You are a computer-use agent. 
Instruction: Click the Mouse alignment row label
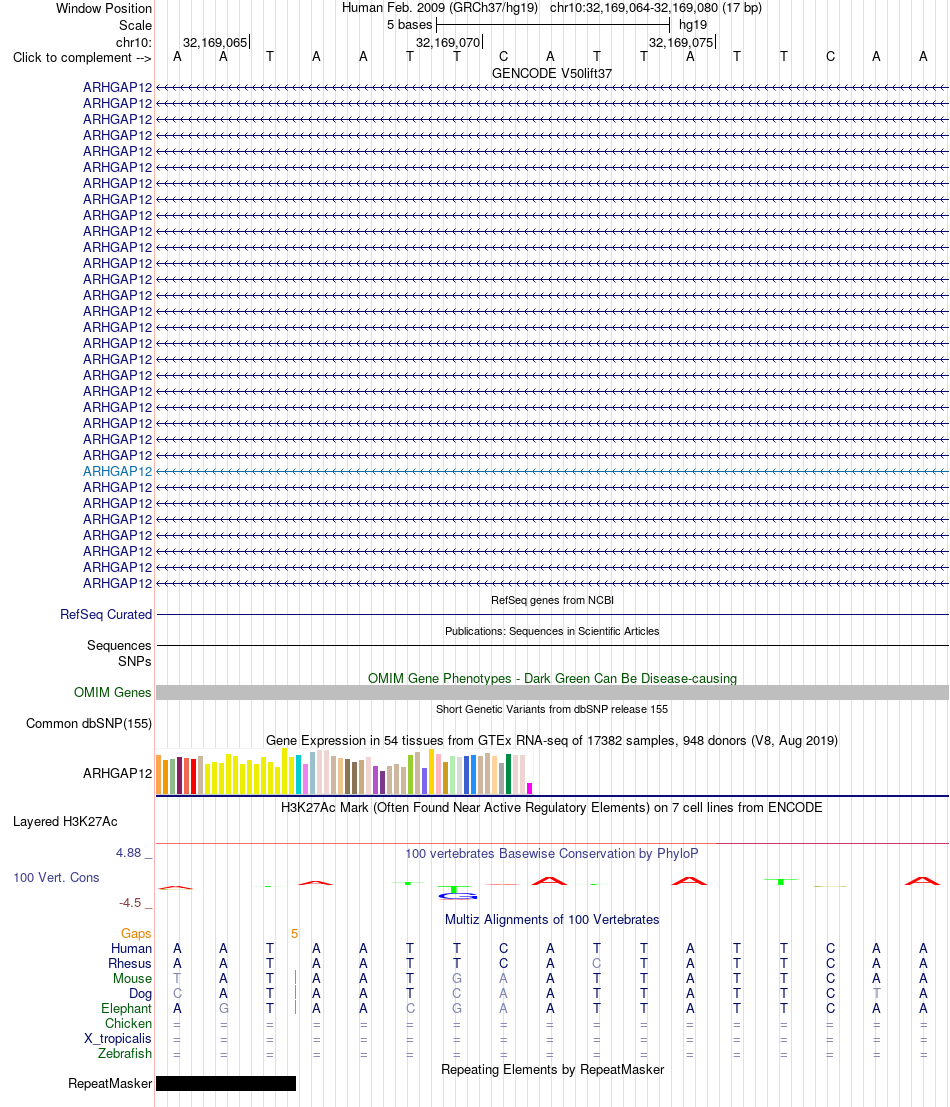133,979
